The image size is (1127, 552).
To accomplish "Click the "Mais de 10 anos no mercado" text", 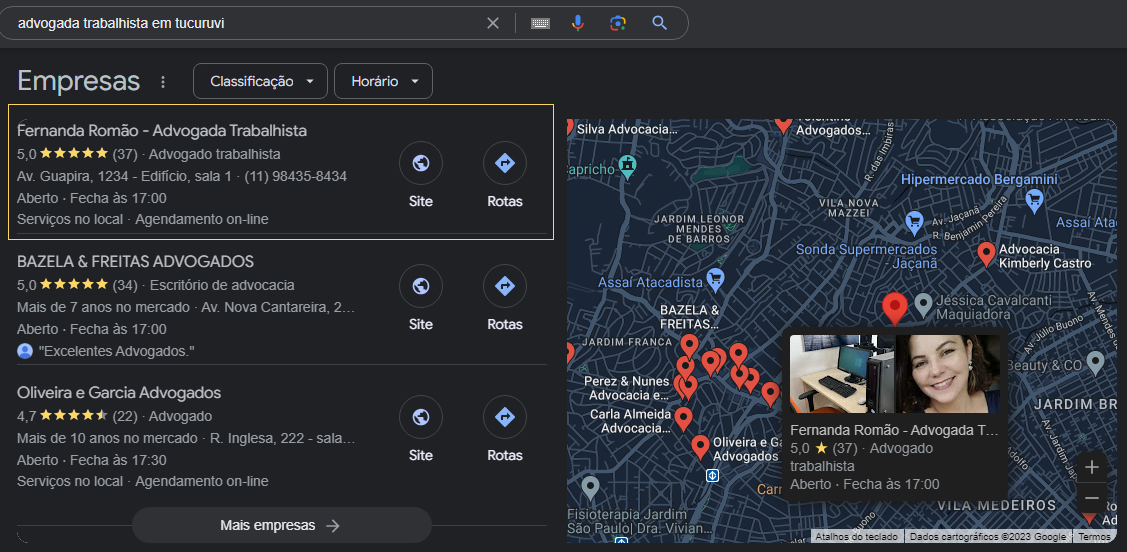I will click(107, 438).
